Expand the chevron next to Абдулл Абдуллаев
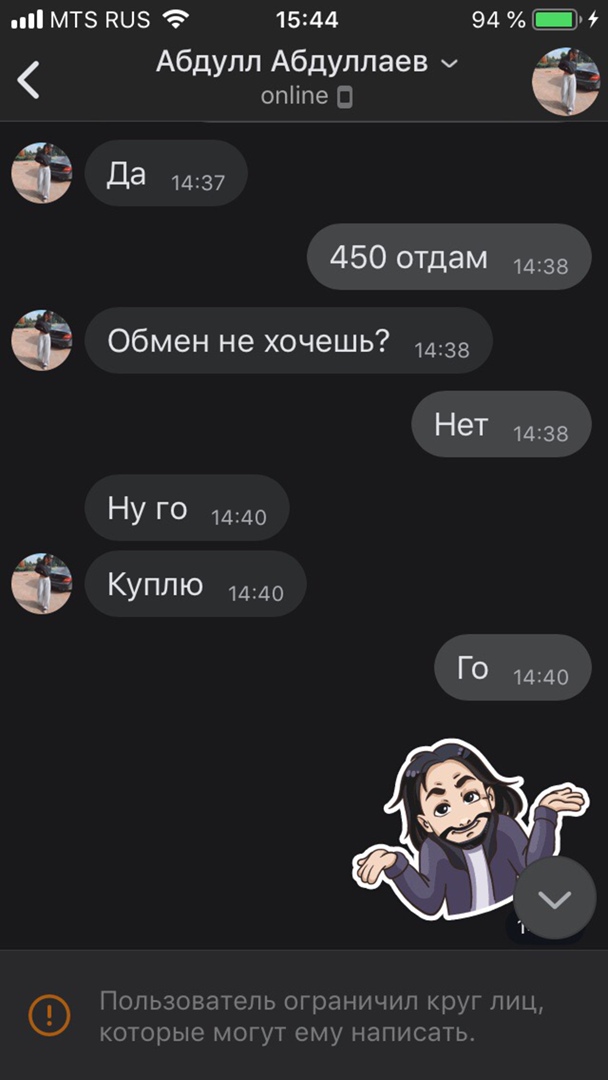 [449, 64]
